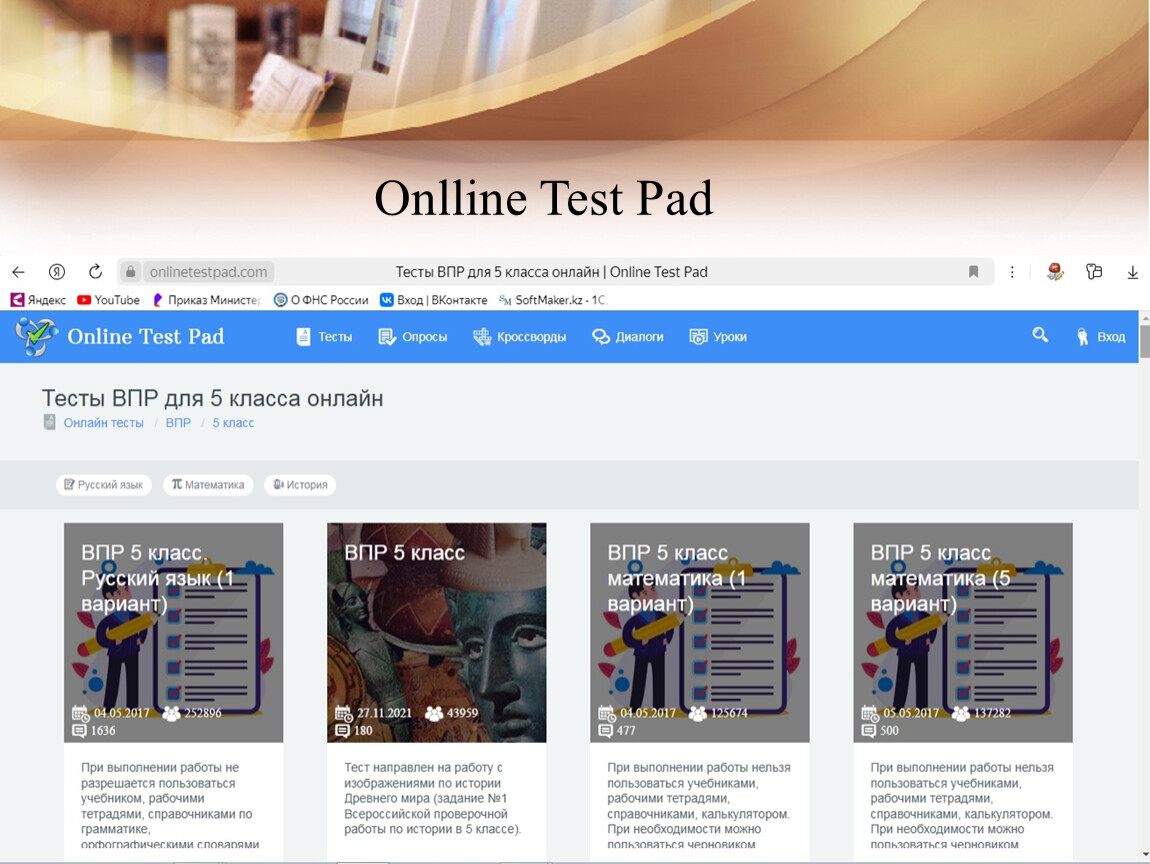Open the browser downloads icon
This screenshot has height=864, width=1150.
(1132, 272)
